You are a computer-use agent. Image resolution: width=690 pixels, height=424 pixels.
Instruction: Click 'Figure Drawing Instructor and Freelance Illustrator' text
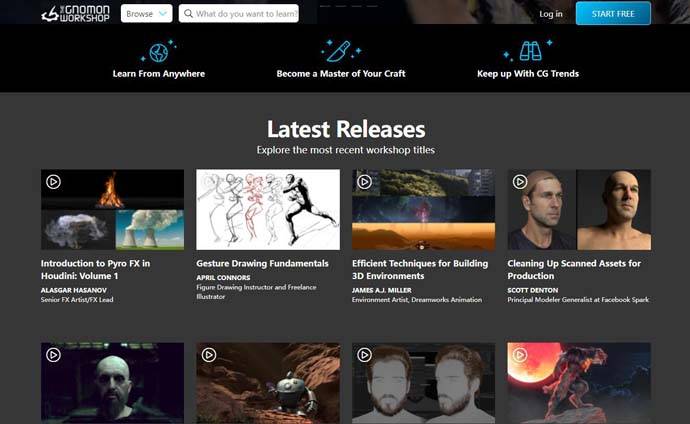click(x=256, y=292)
